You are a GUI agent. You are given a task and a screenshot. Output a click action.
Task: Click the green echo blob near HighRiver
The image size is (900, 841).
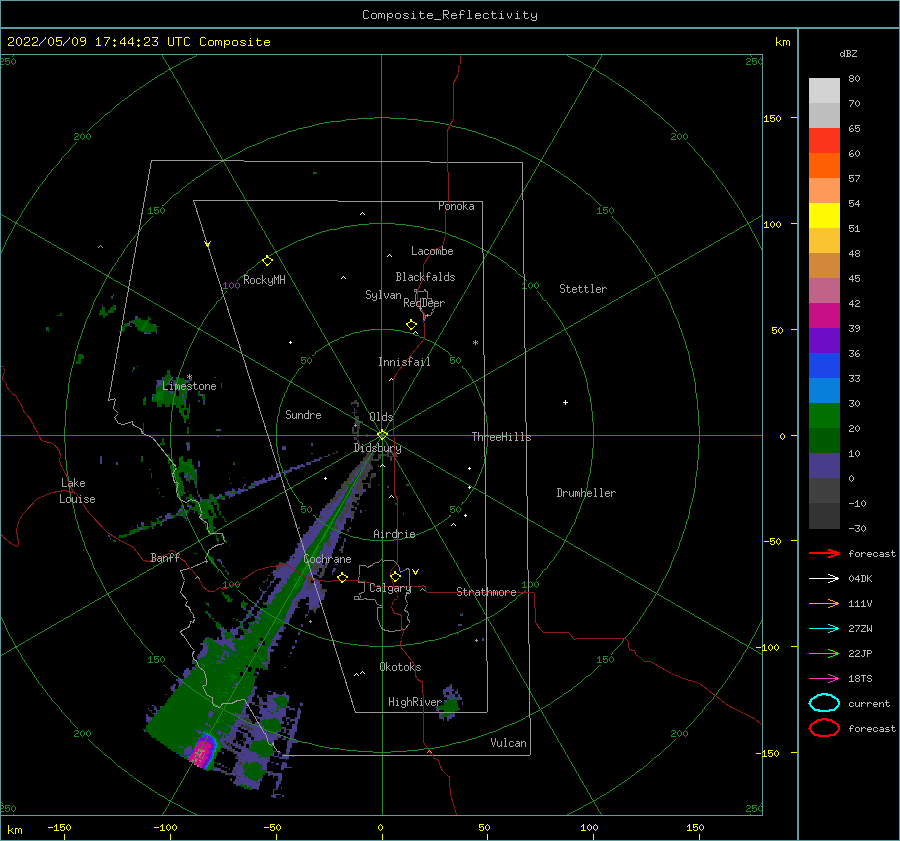coord(449,704)
